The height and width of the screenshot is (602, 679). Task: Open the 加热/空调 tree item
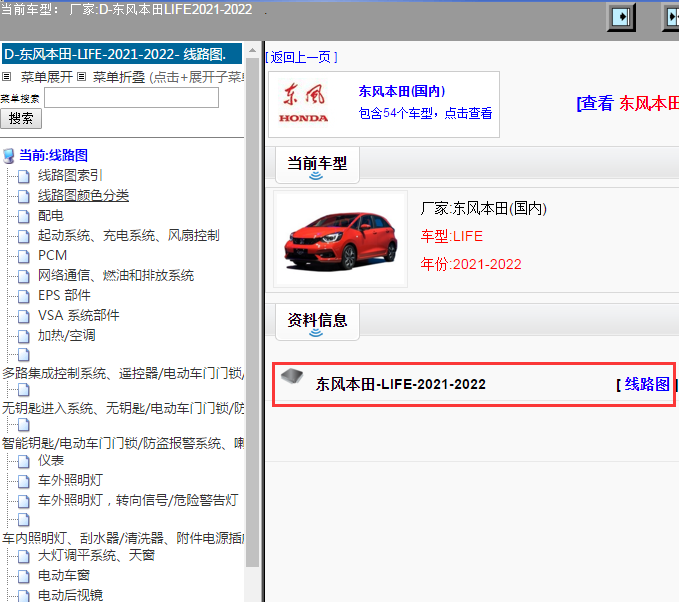click(66, 335)
